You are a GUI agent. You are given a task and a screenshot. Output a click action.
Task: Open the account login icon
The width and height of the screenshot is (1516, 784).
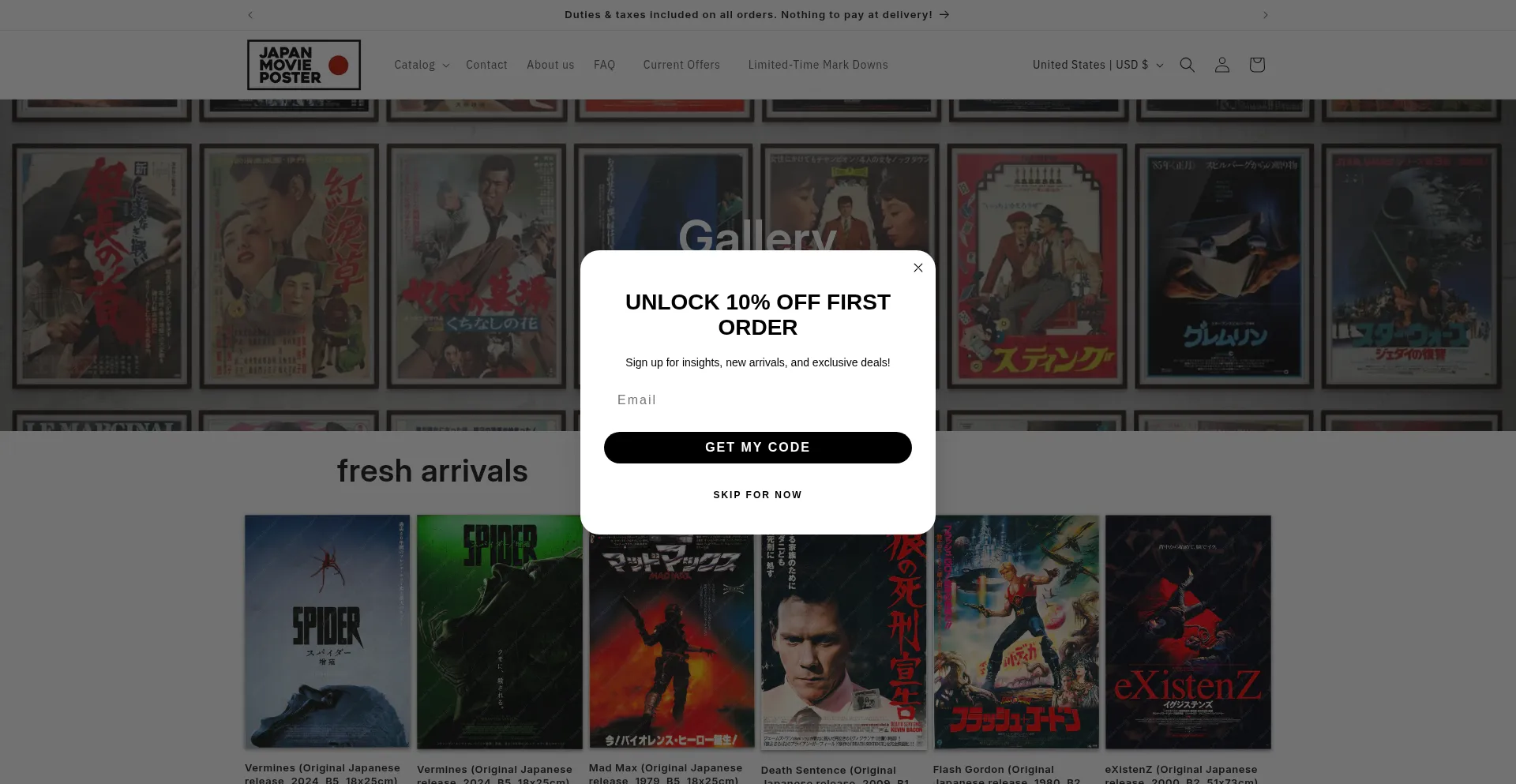(1221, 65)
